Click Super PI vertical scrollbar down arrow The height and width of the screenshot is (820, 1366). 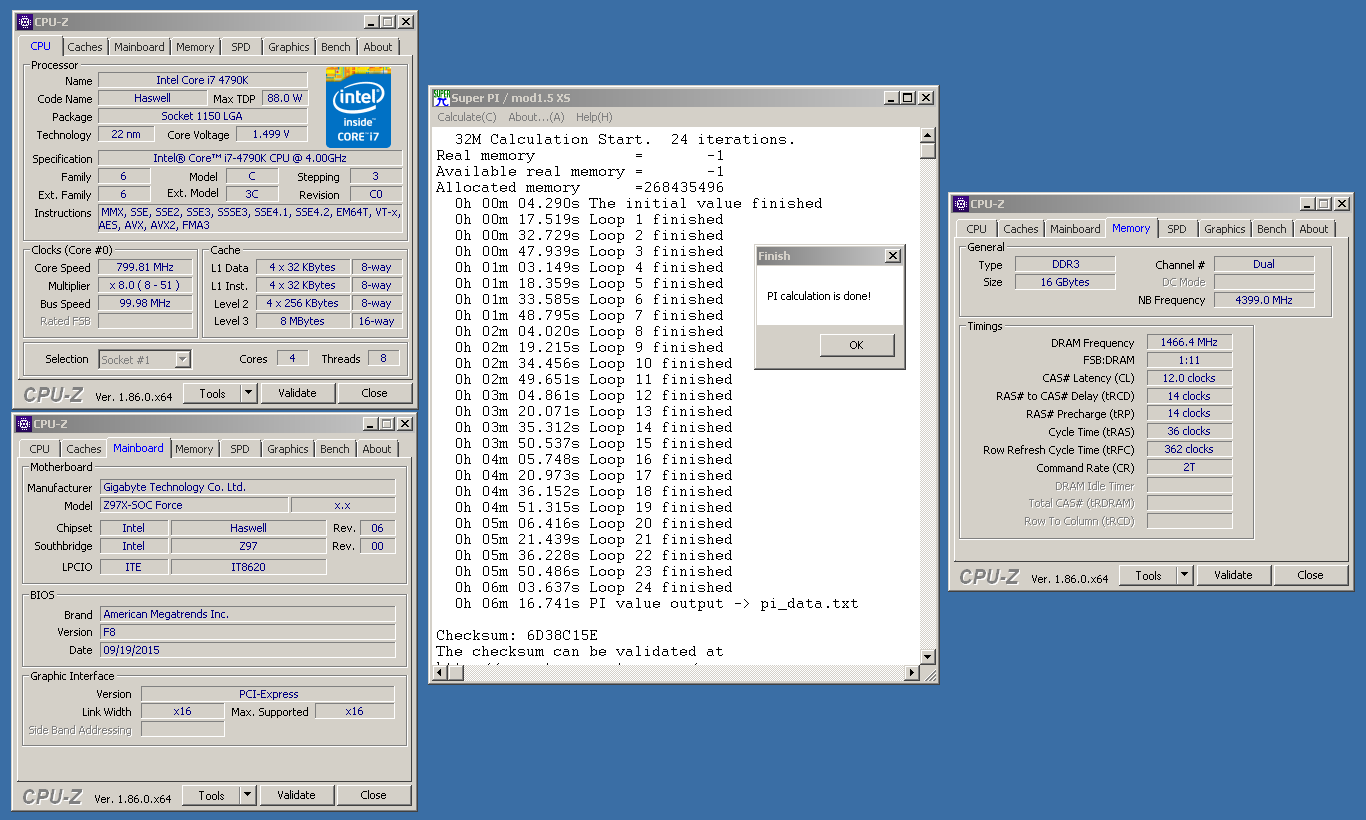pyautogui.click(x=928, y=657)
